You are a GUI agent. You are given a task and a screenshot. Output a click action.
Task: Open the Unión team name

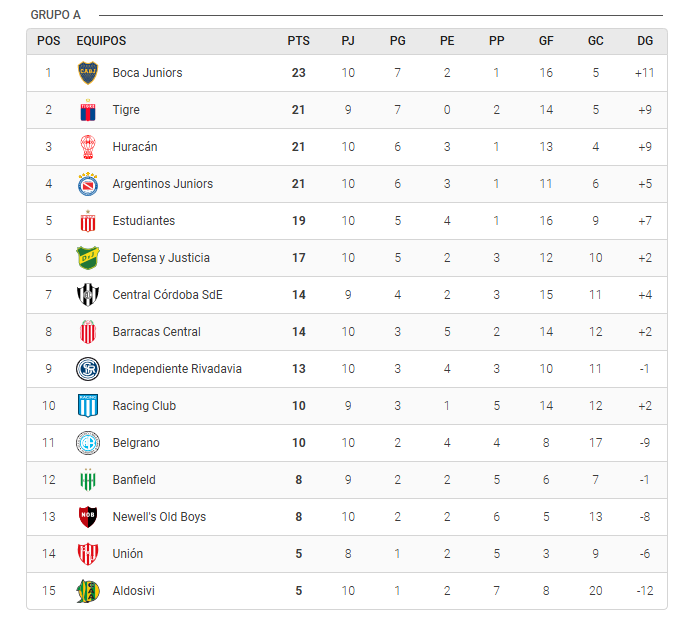pos(128,554)
